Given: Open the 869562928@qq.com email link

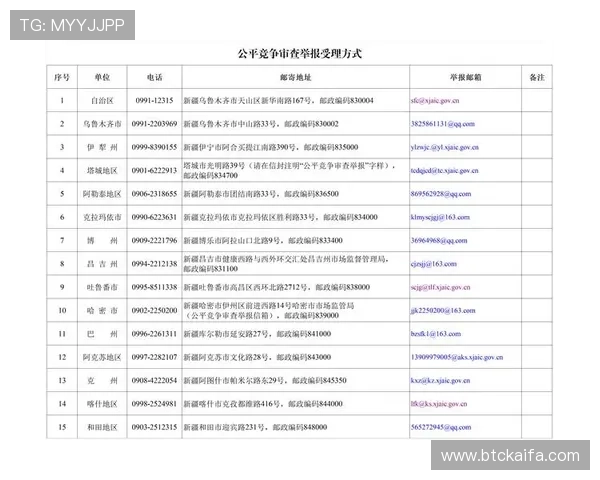Looking at the screenshot, I should tap(441, 194).
